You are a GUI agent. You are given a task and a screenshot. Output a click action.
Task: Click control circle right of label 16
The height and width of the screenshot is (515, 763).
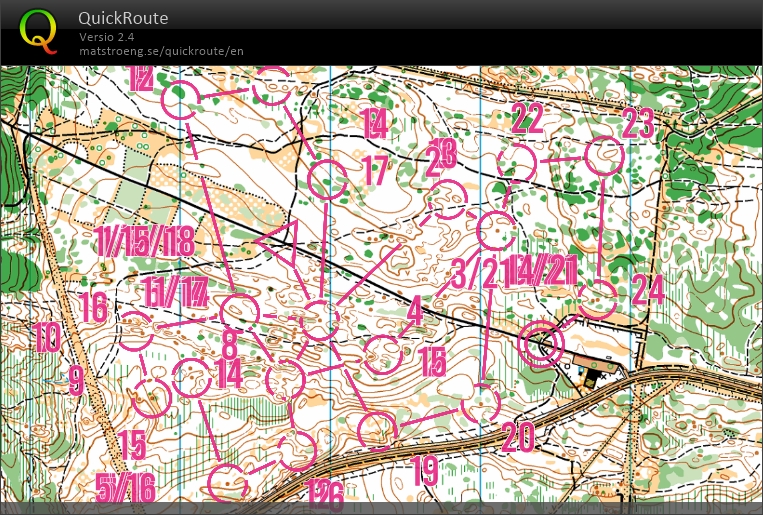(x=136, y=331)
